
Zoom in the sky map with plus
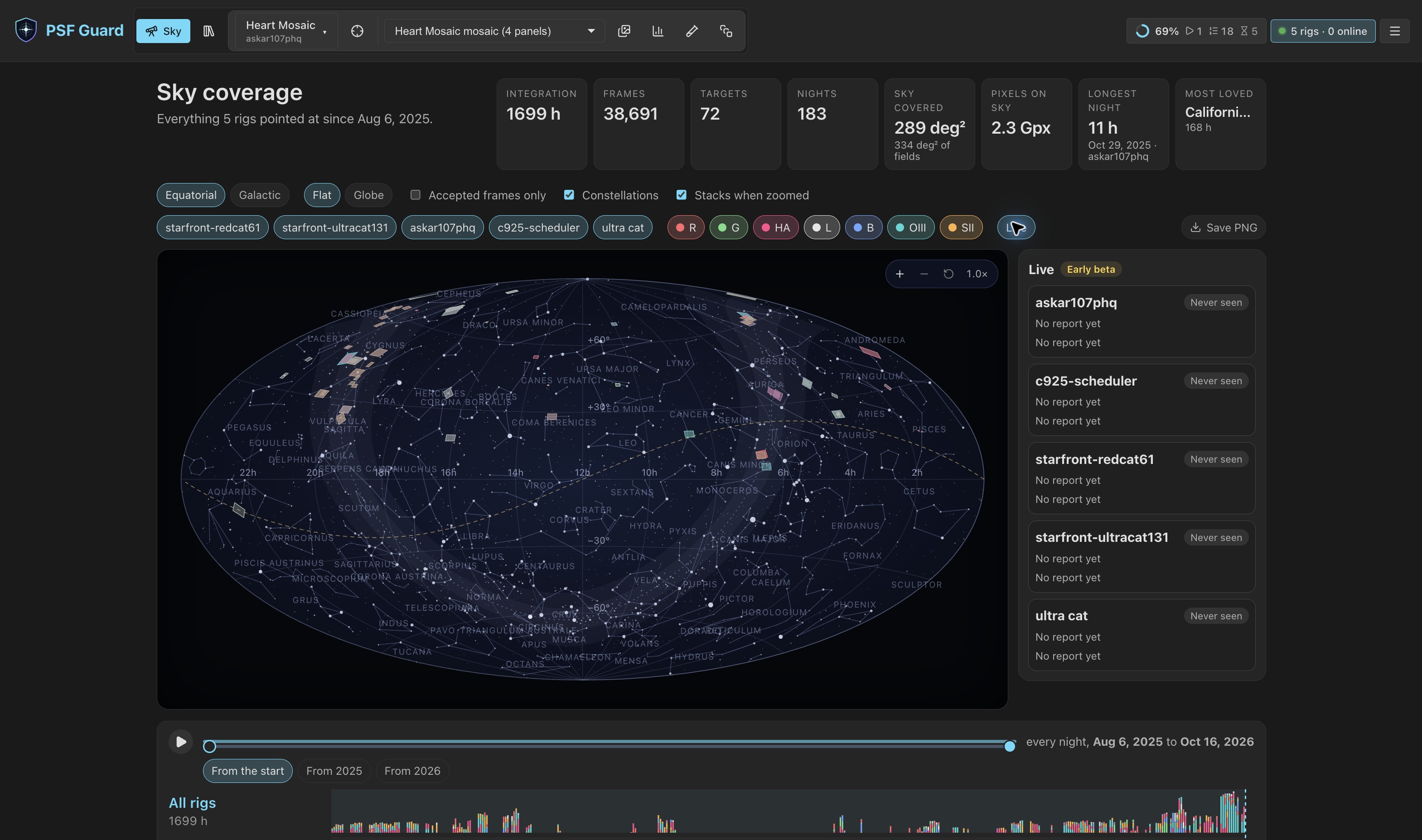(900, 274)
